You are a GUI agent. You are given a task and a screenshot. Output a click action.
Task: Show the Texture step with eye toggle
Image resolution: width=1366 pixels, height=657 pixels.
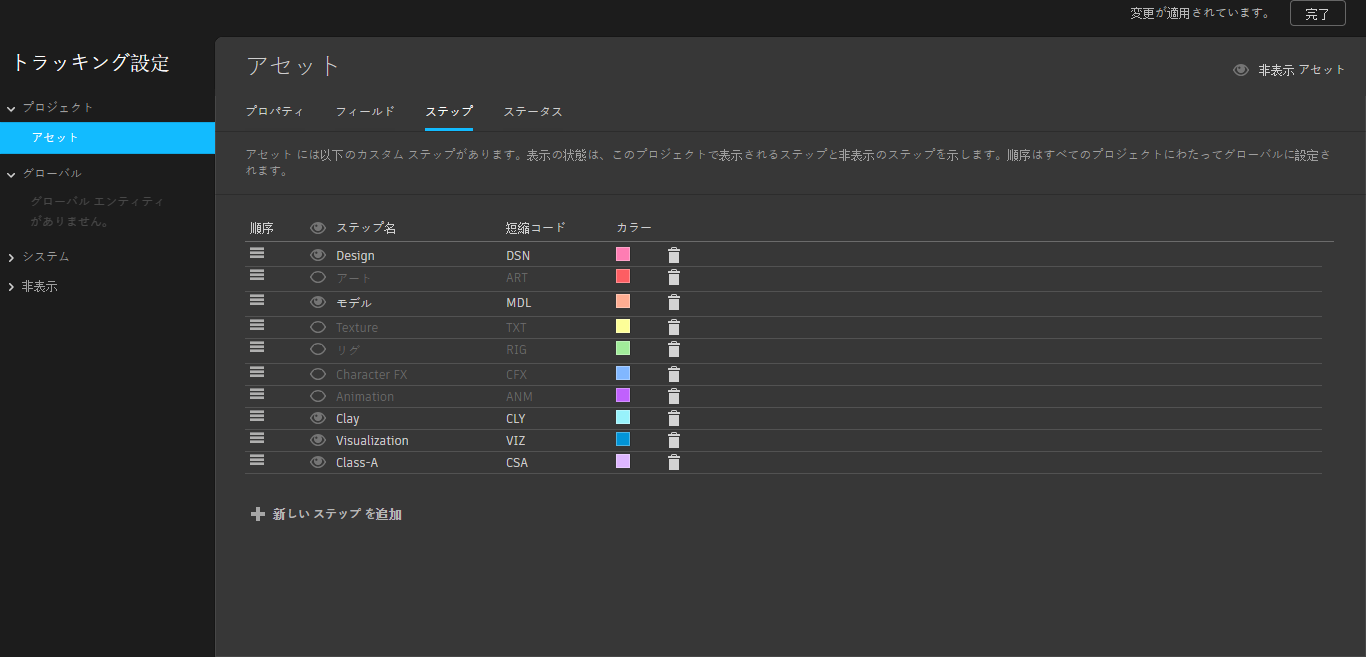[318, 327]
